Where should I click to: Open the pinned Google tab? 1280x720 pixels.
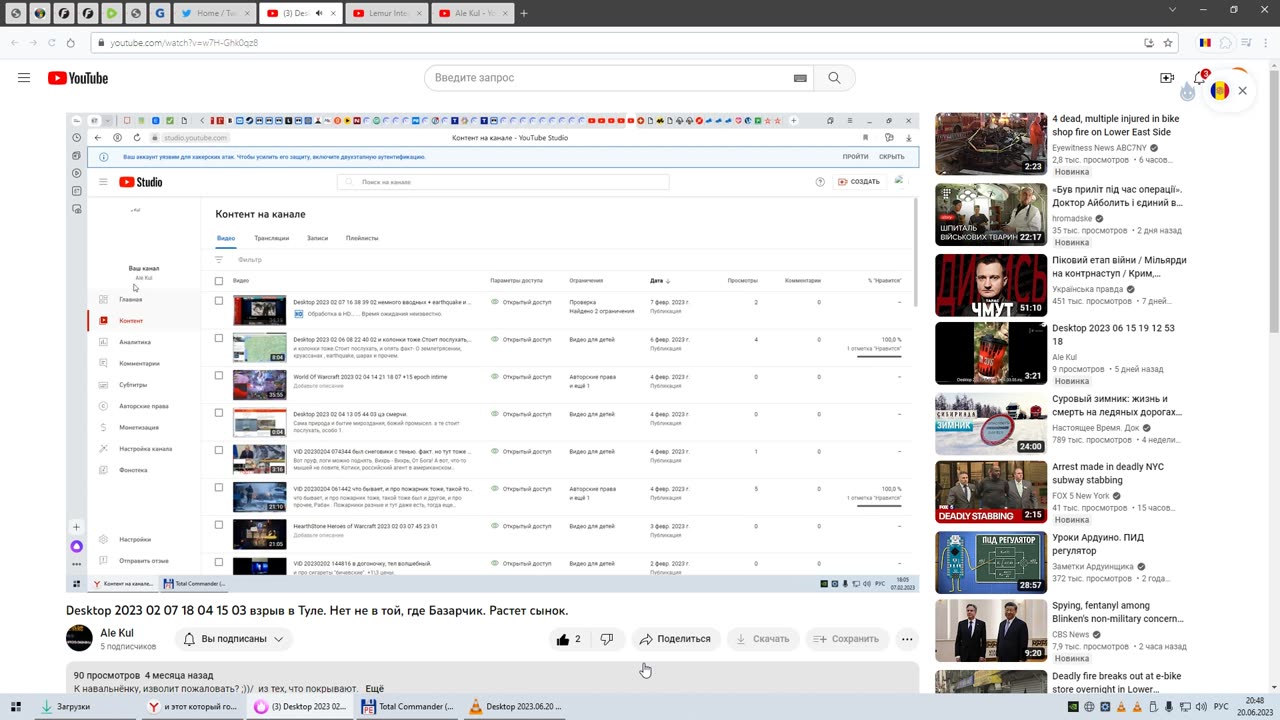tap(161, 13)
